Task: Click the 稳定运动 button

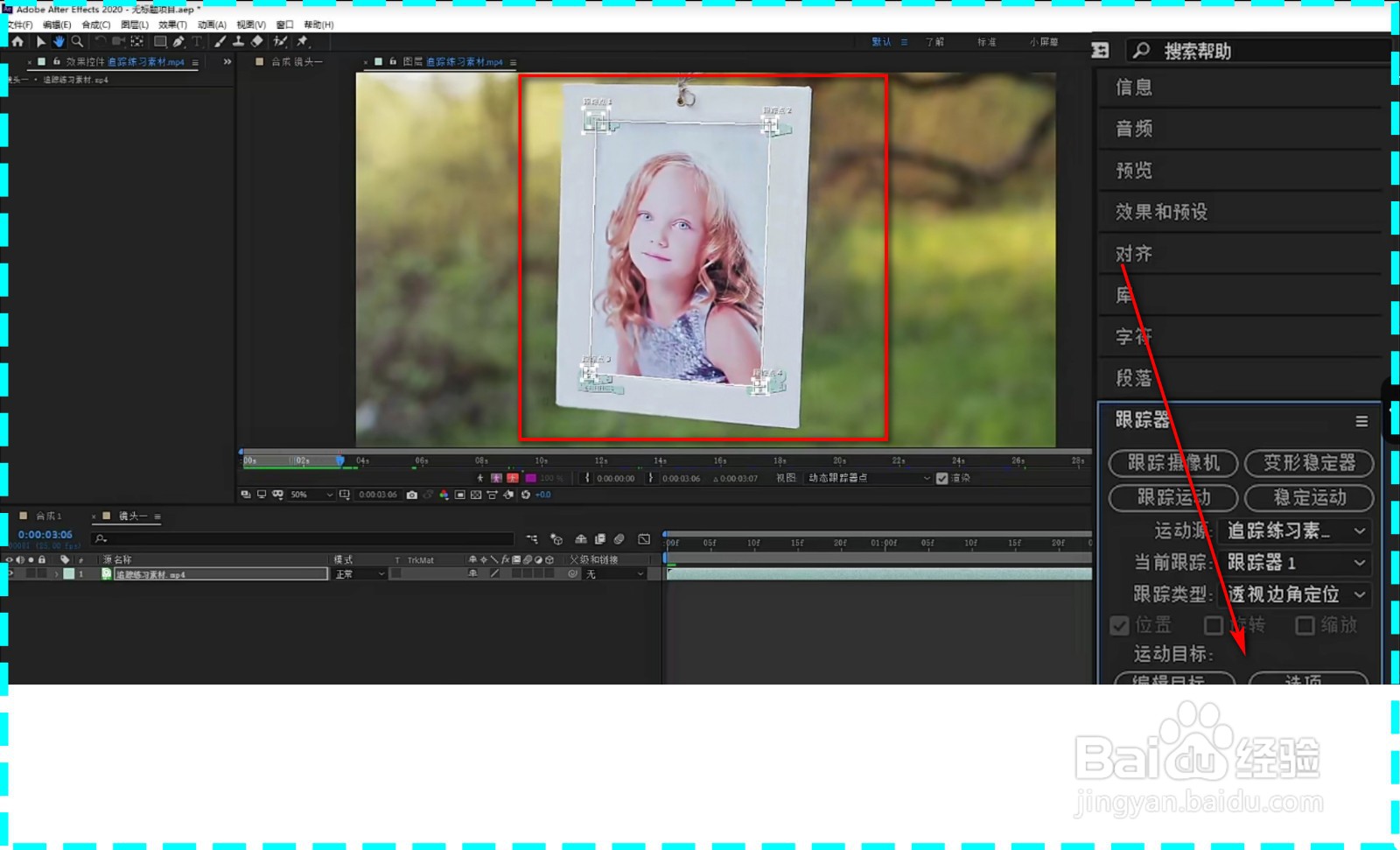Action: click(1309, 498)
